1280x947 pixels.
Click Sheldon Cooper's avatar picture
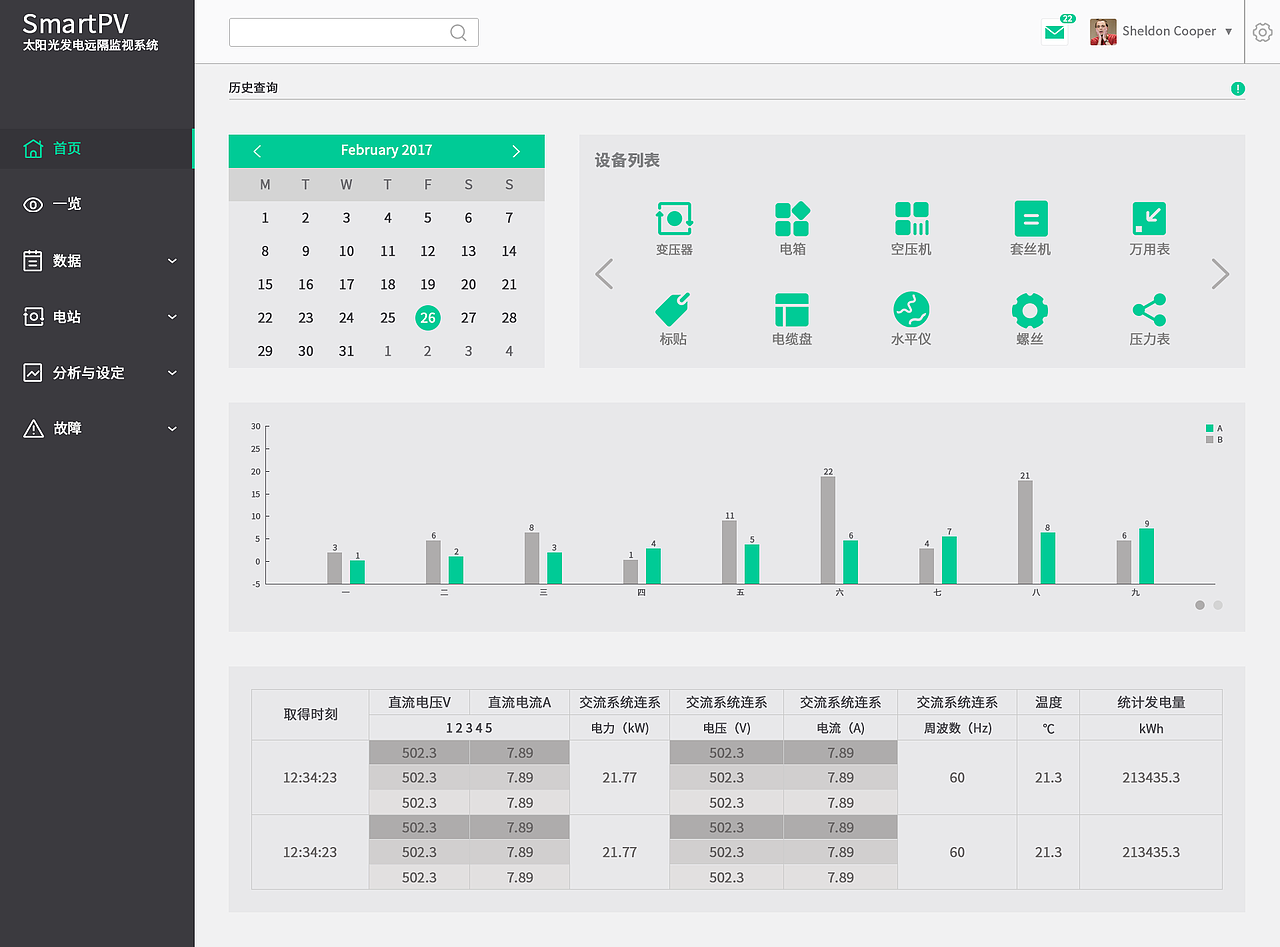coord(1103,32)
